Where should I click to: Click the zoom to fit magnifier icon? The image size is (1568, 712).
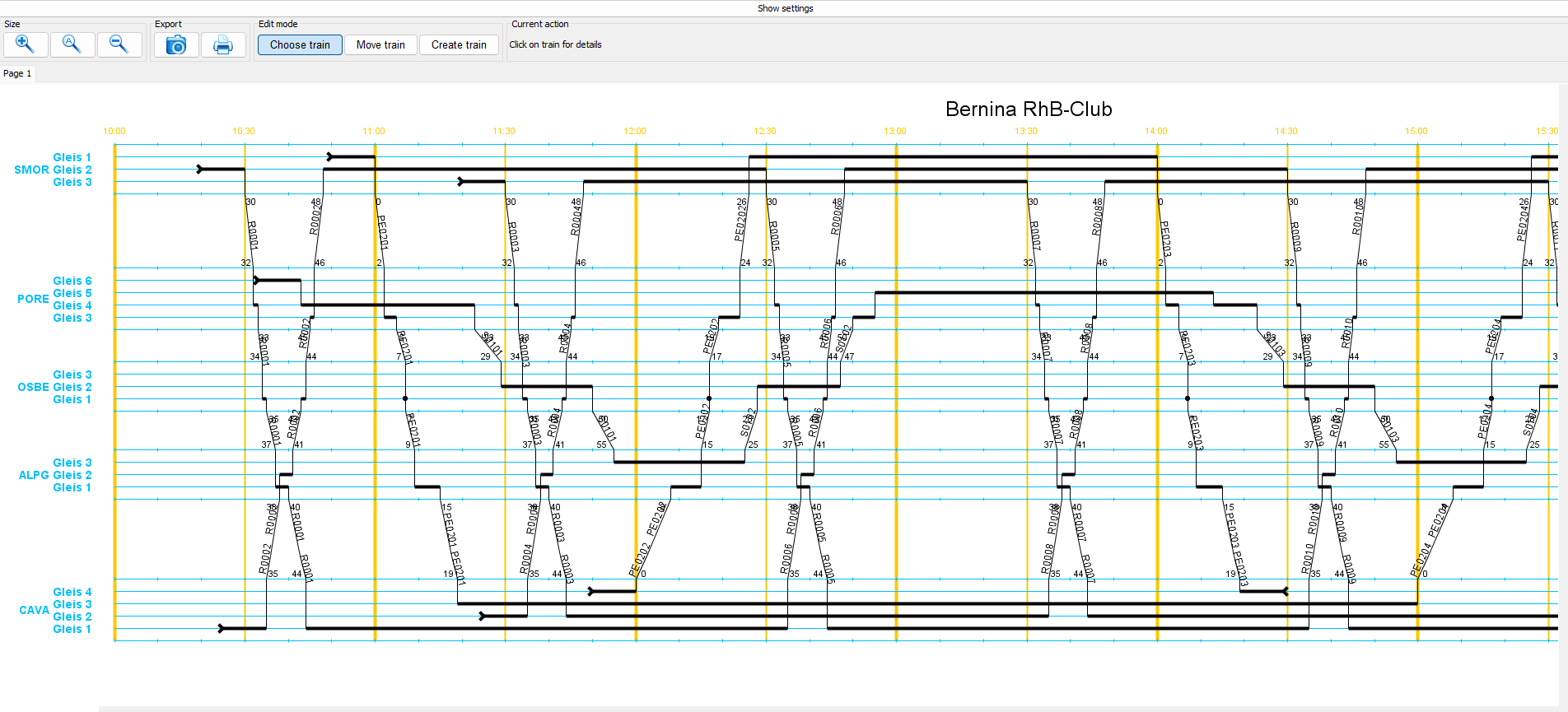tap(72, 44)
